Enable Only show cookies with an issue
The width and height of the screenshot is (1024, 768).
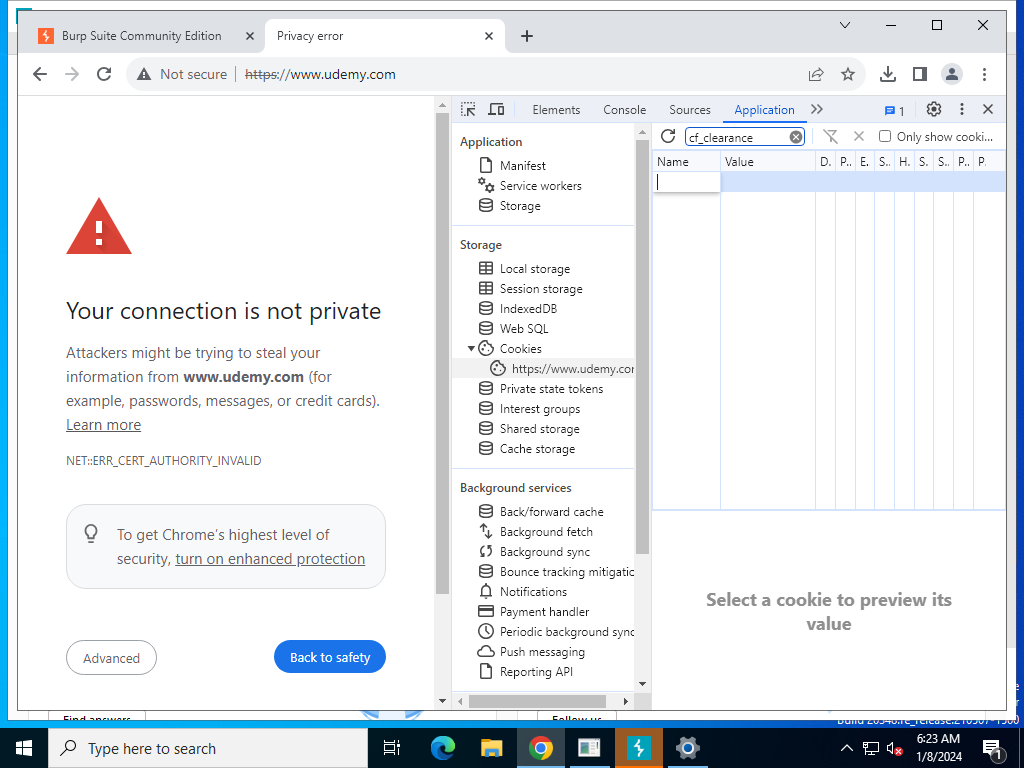point(885,136)
